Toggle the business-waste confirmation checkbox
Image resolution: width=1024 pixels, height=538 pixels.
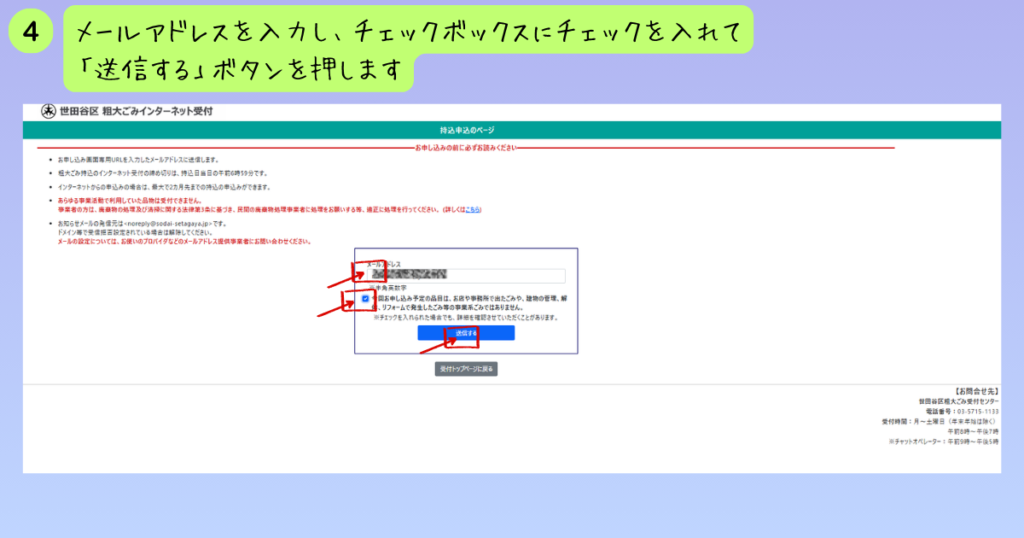click(x=365, y=299)
